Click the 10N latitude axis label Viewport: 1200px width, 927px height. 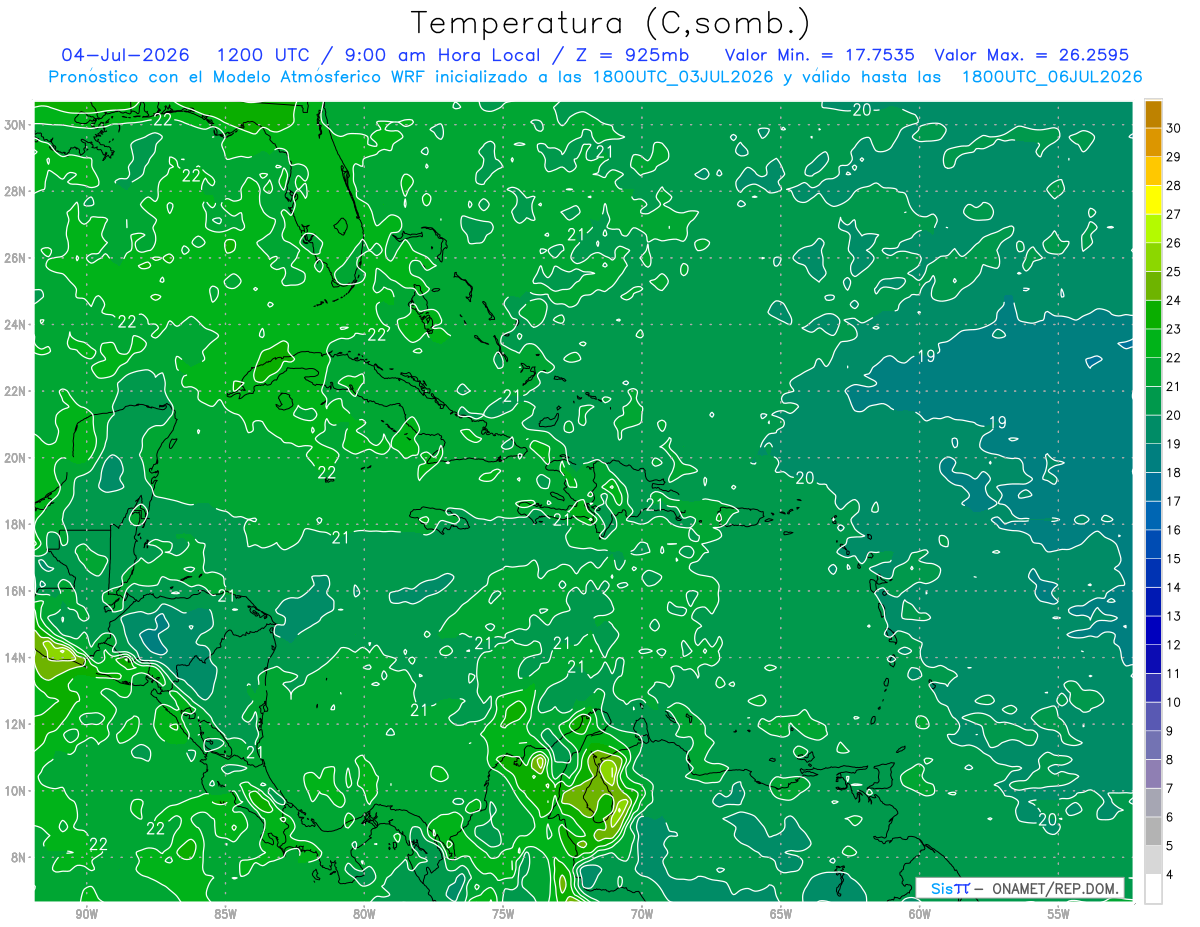16,790
